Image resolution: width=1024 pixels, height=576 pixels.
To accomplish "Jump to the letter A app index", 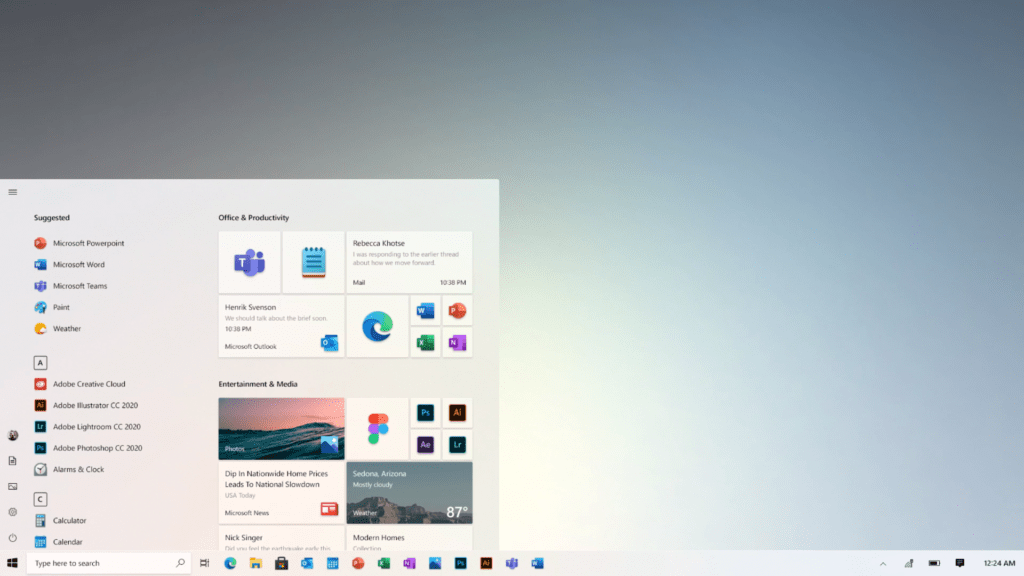I will click(x=40, y=363).
